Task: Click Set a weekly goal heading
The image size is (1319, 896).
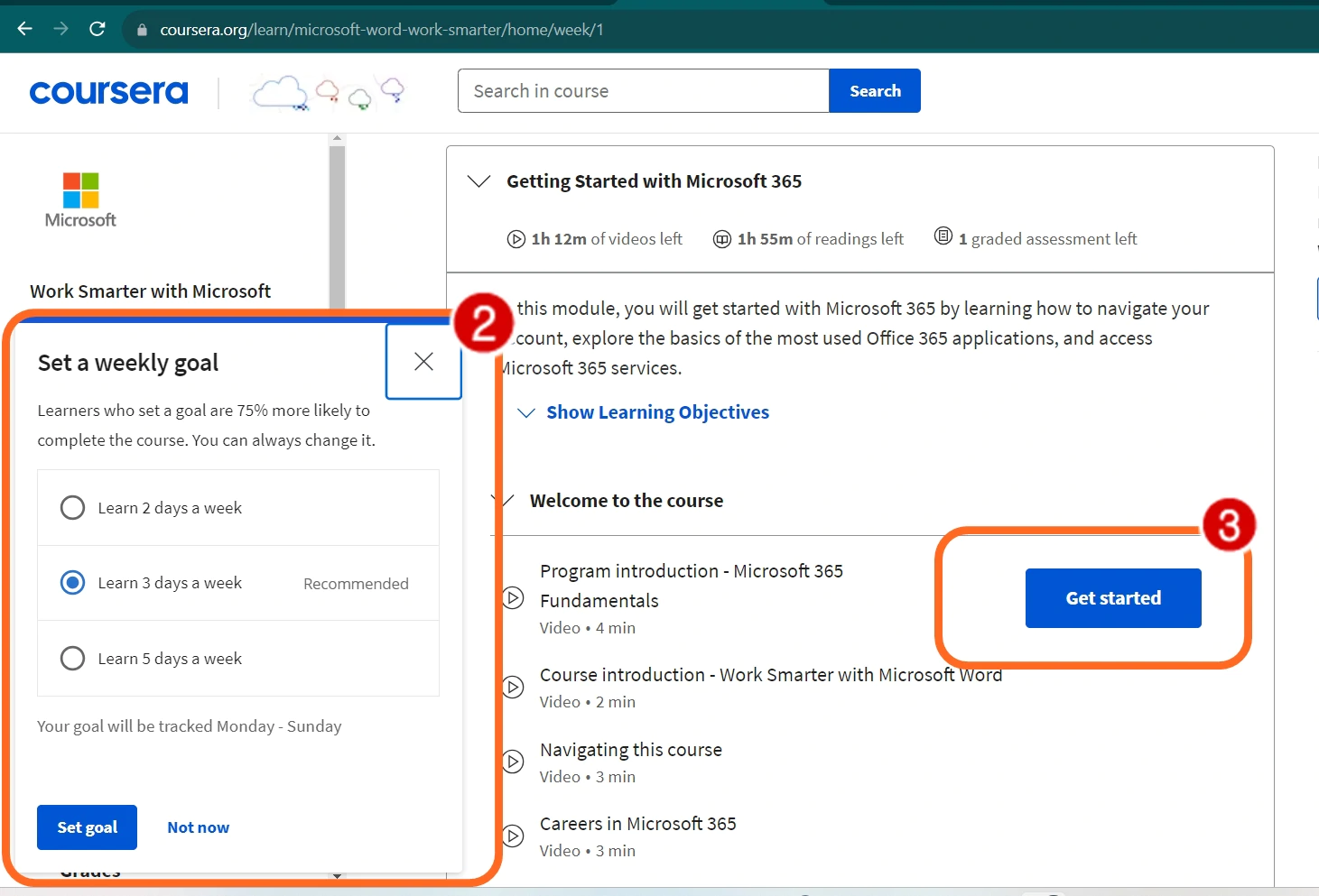Action: 128,363
